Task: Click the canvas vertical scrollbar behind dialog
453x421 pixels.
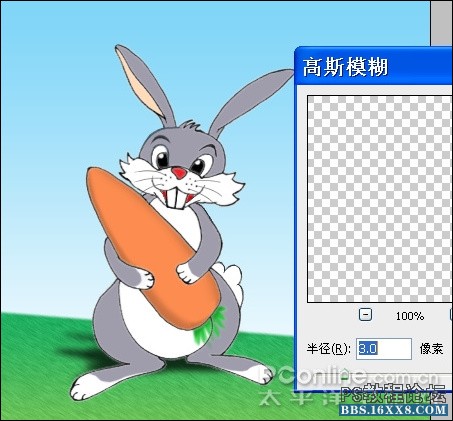Action: 441,23
